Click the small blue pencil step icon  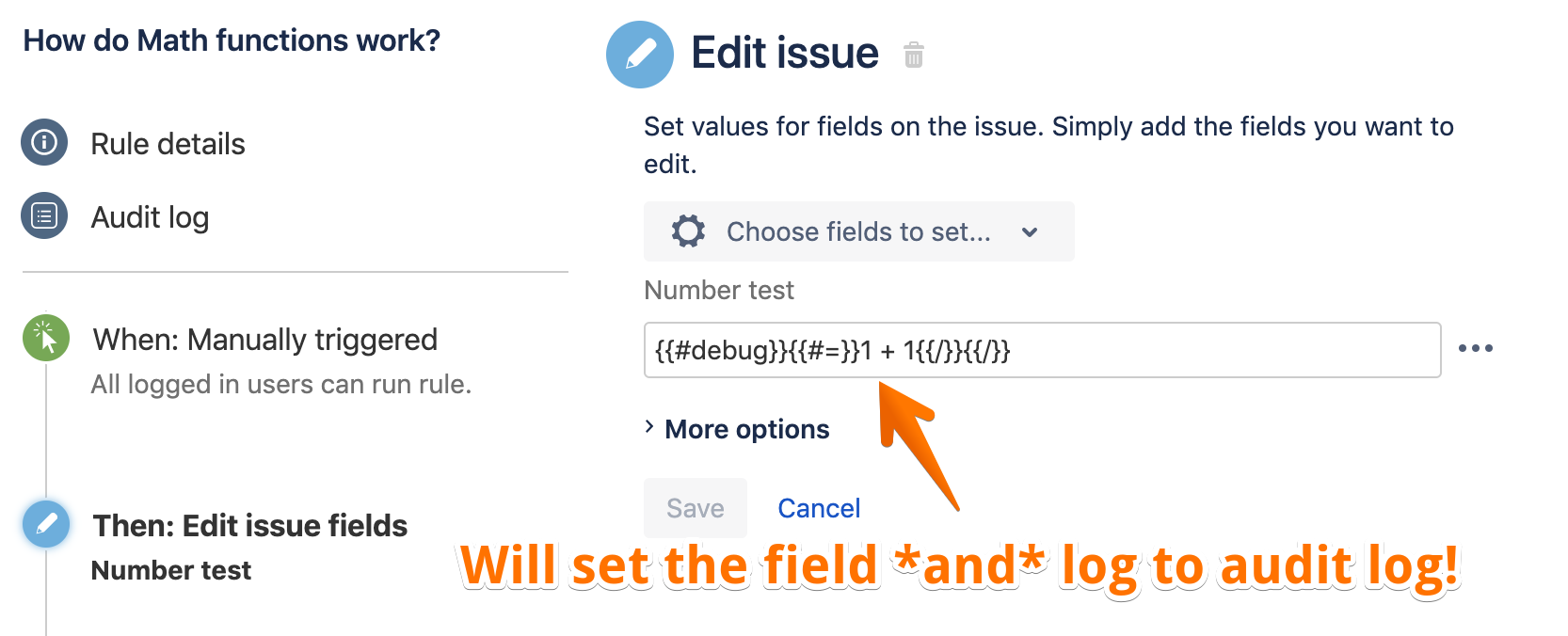45,524
